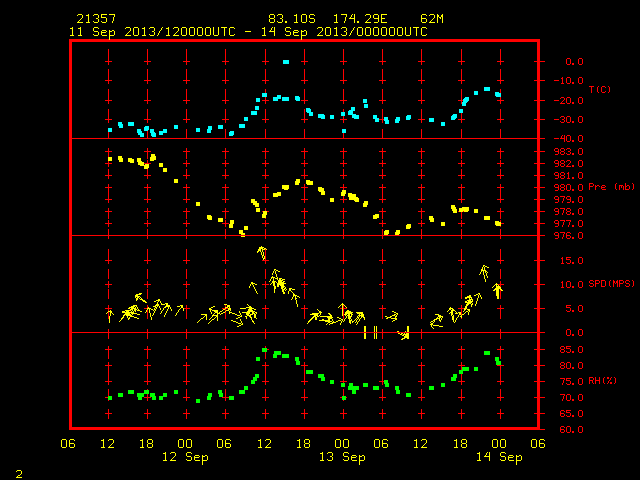
Task: Click the 60.0 humidity tick label
Action: coord(571,430)
